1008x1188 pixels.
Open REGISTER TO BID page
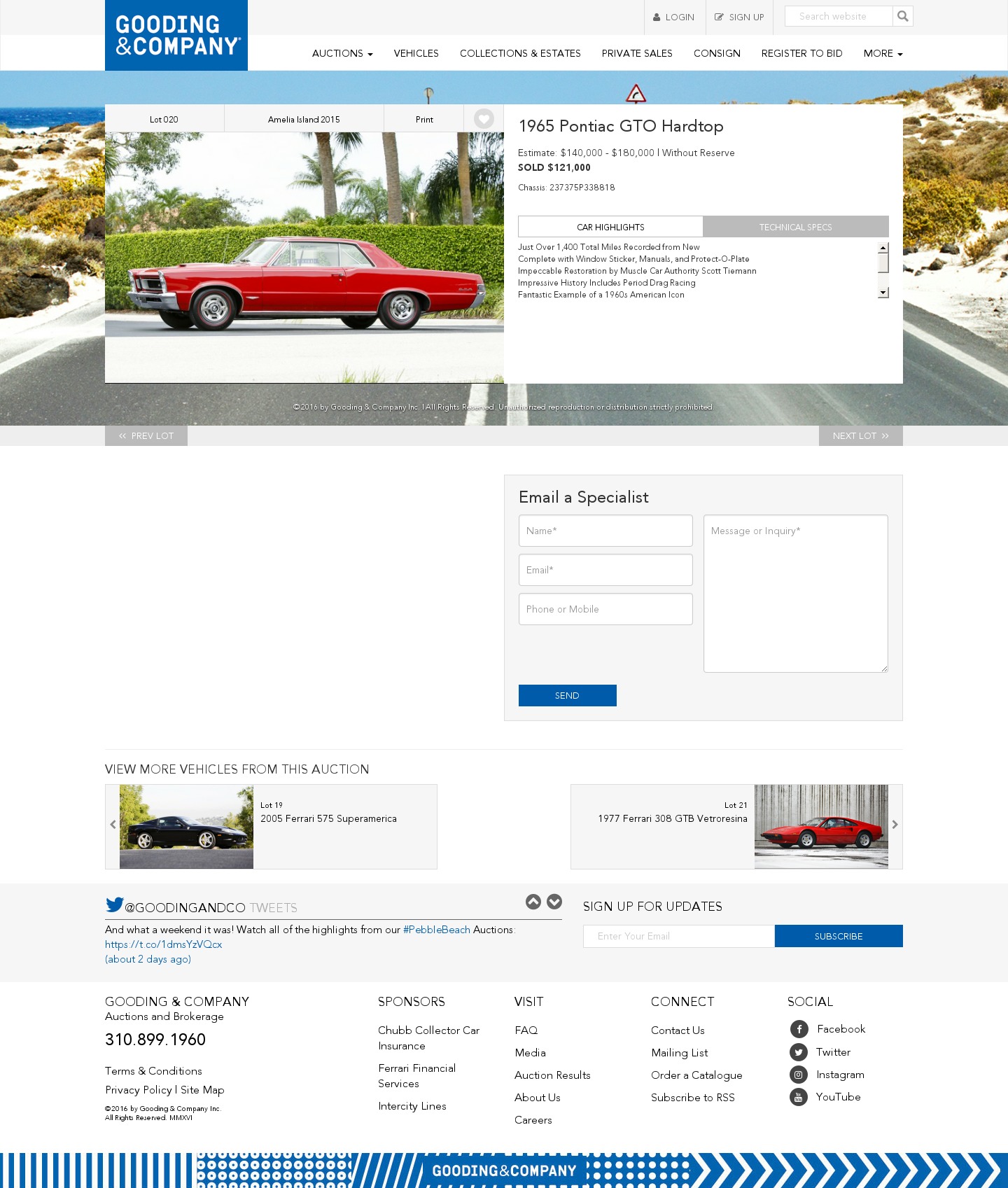pyautogui.click(x=801, y=53)
